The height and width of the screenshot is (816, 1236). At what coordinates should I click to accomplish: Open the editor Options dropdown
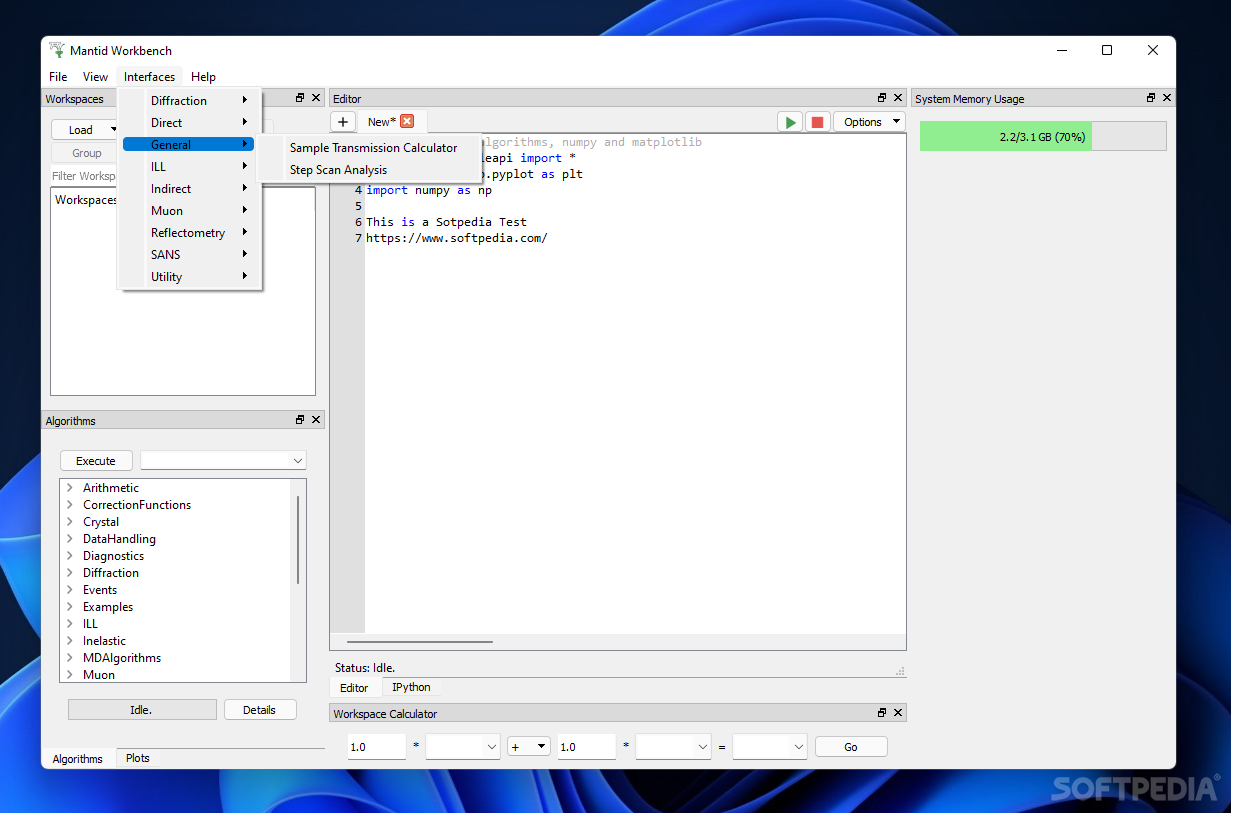(x=868, y=122)
